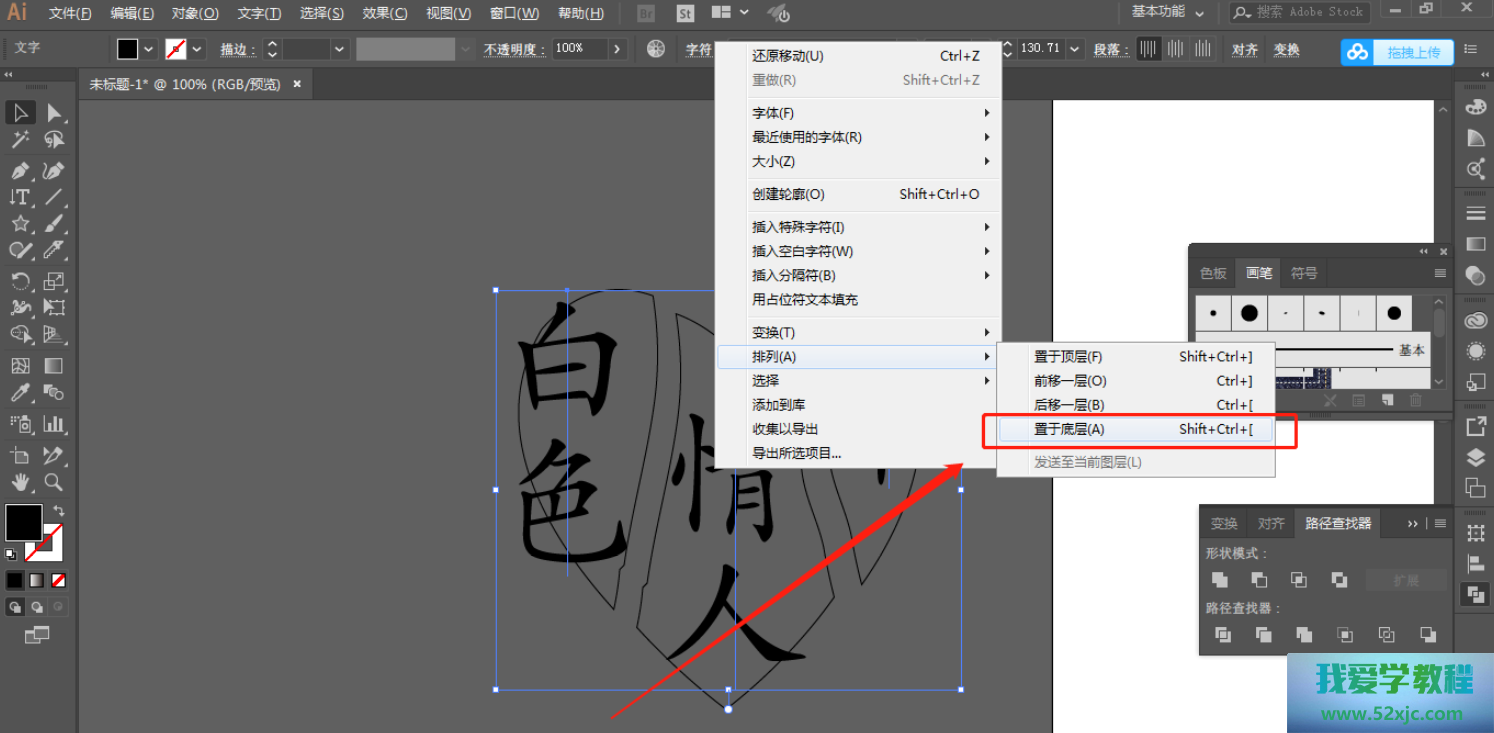Set the paint to None in the toolbox
The image size is (1494, 733).
[x=59, y=580]
